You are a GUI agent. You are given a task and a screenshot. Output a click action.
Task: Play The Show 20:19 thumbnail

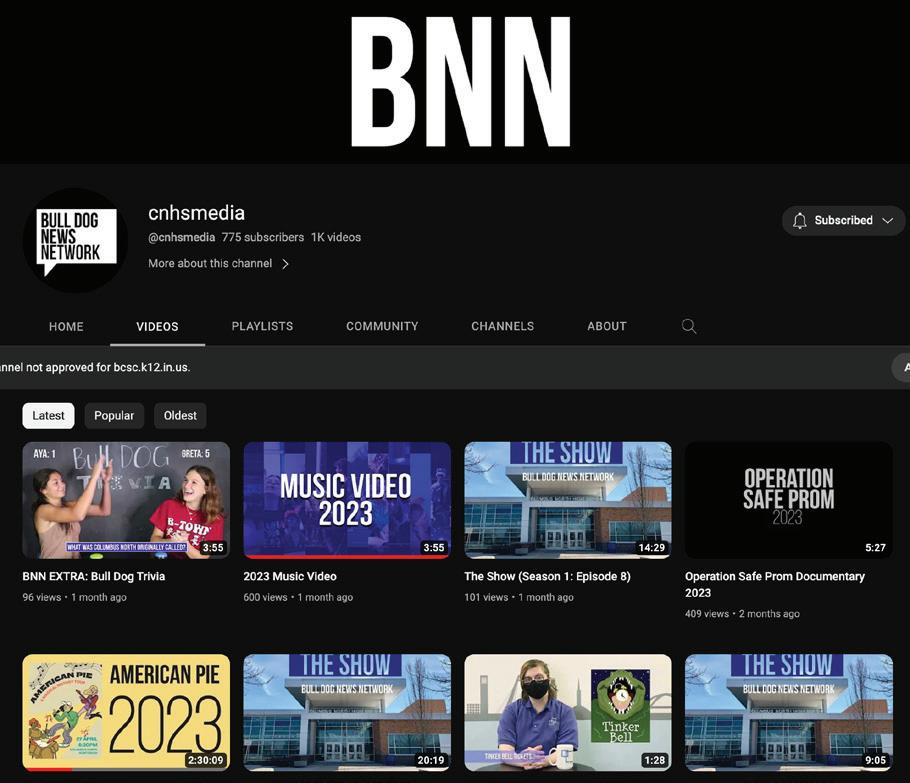tap(347, 713)
